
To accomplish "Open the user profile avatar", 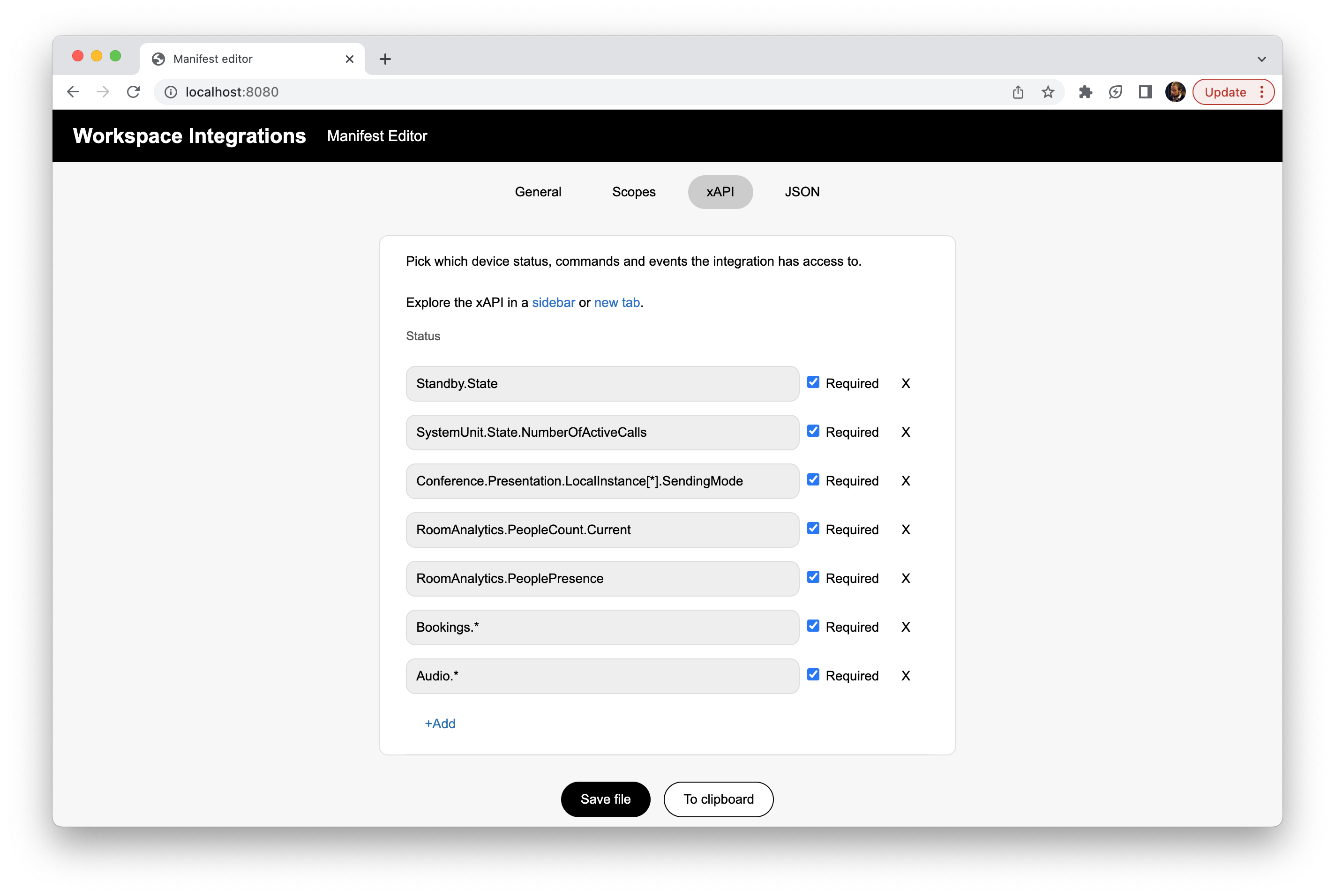I will pos(1175,92).
